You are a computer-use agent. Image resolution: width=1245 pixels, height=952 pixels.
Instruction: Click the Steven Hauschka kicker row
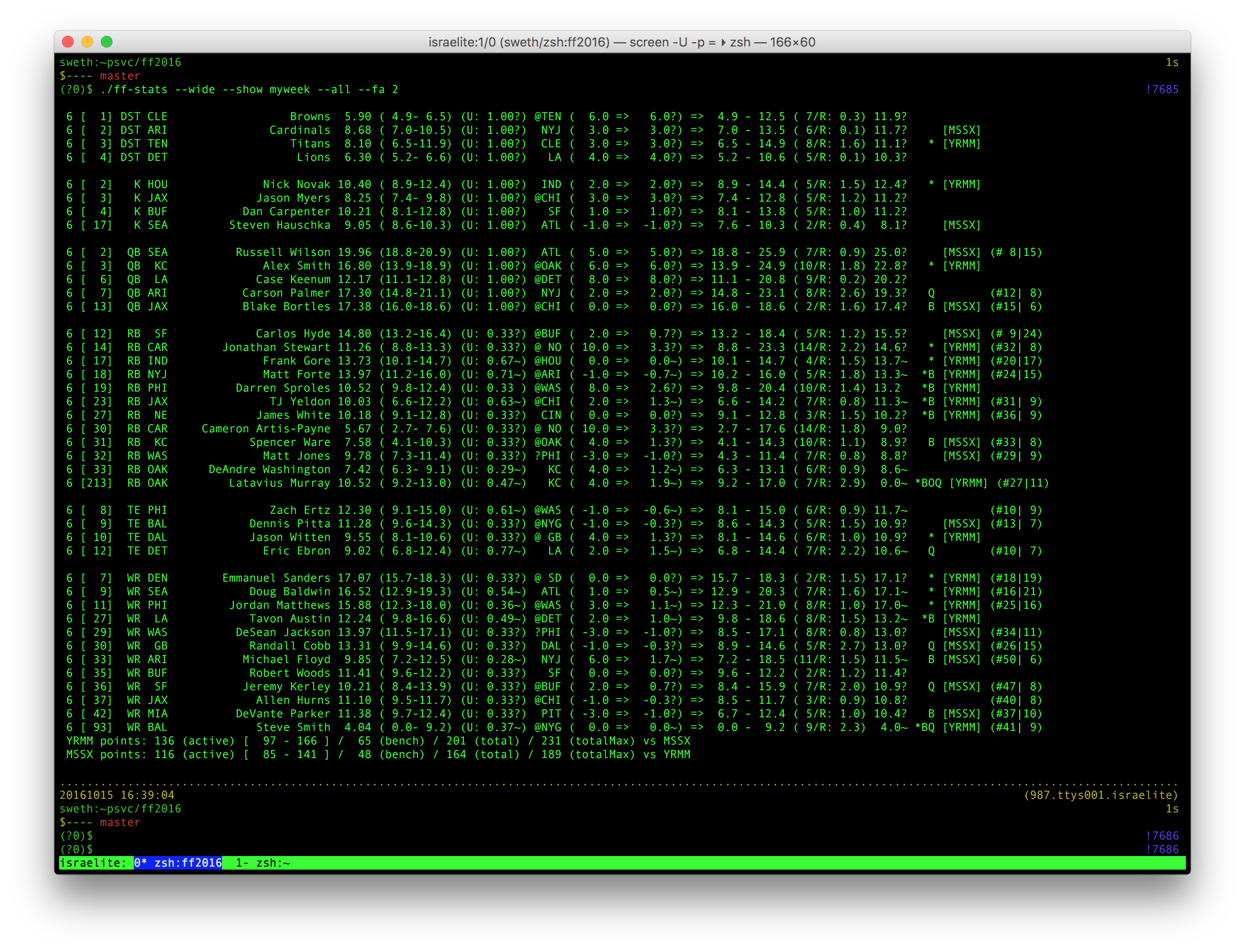[x=279, y=225]
